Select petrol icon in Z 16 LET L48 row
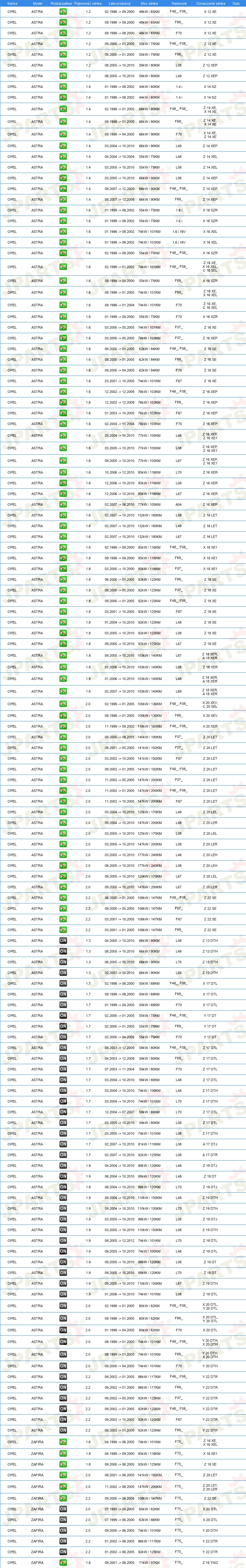This screenshot has height=1568, width=246. coord(63,526)
